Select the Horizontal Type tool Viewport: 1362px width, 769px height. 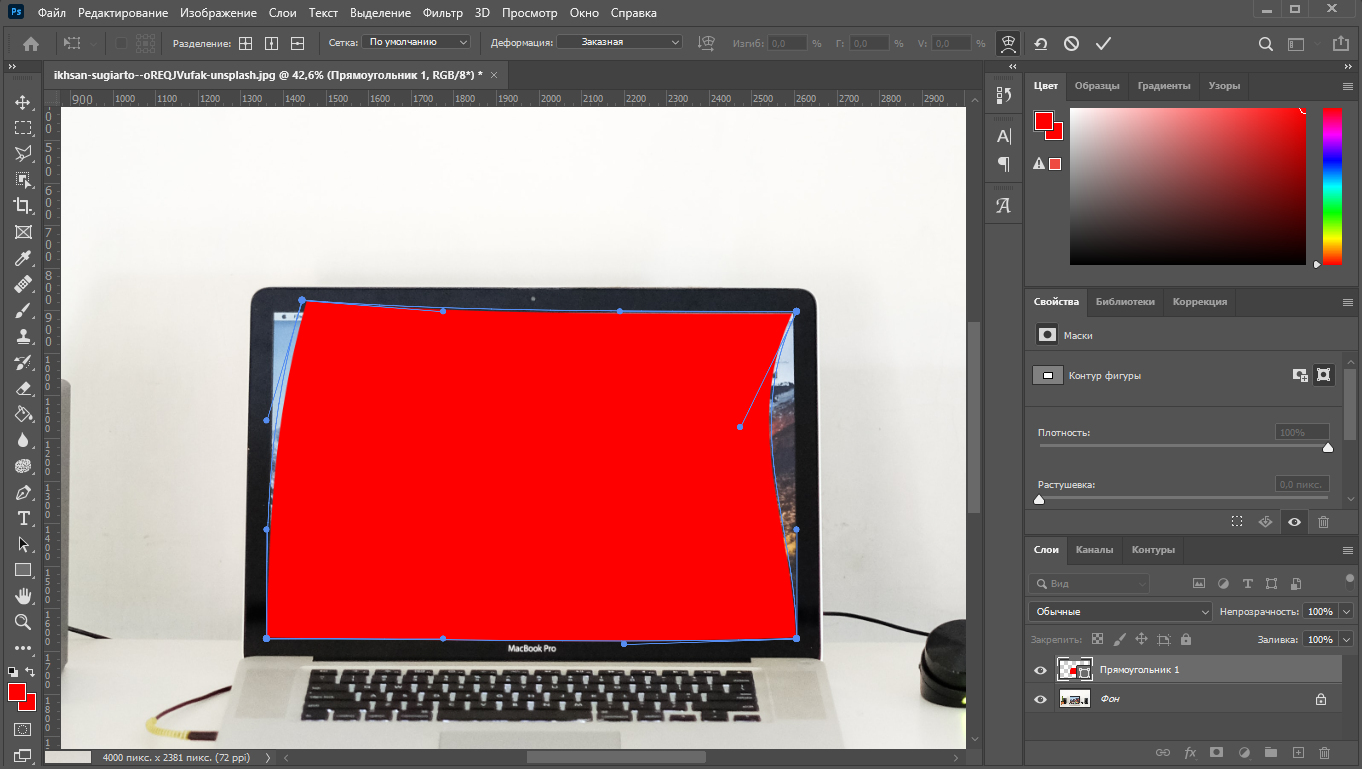22,518
